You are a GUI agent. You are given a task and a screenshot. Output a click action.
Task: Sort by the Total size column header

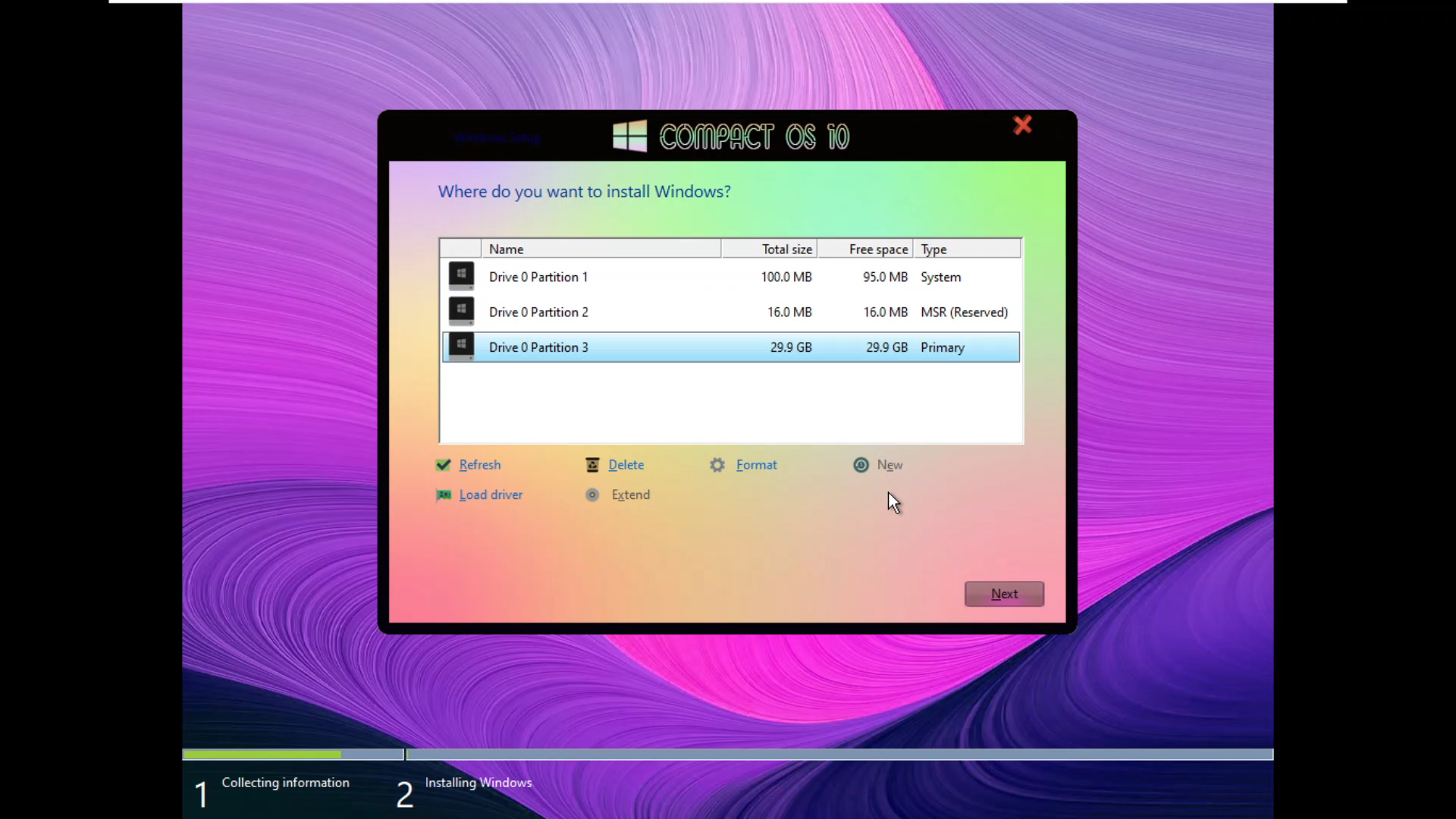point(769,249)
